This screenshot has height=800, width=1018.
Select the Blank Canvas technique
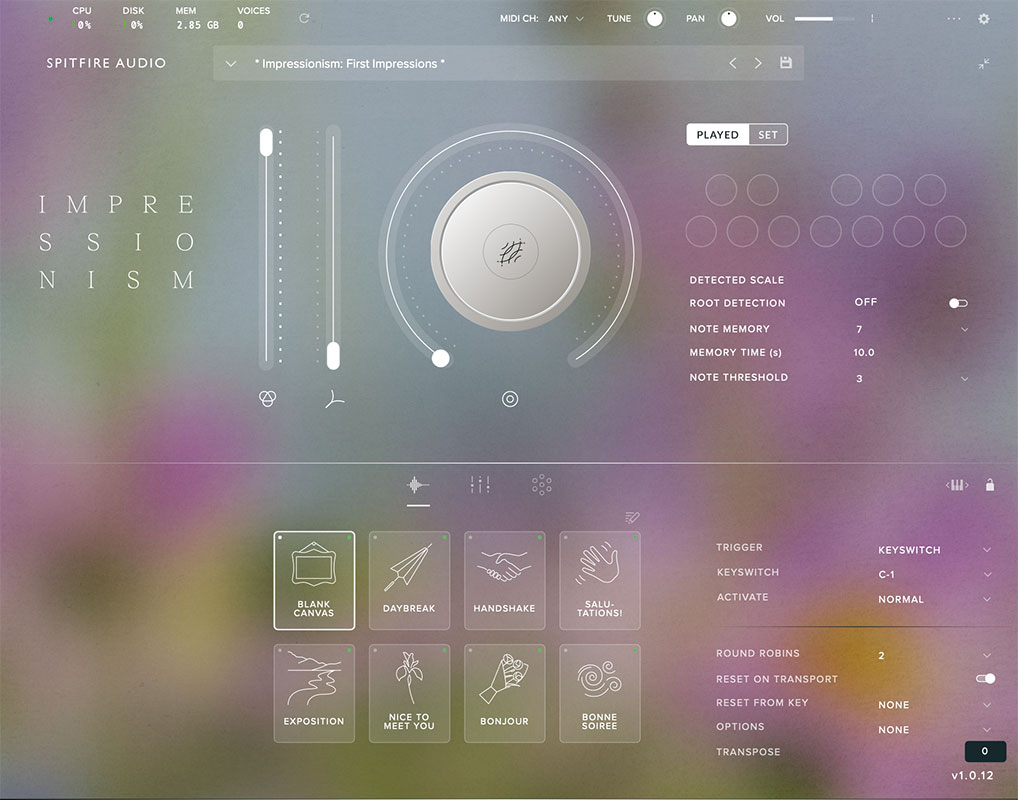(314, 581)
